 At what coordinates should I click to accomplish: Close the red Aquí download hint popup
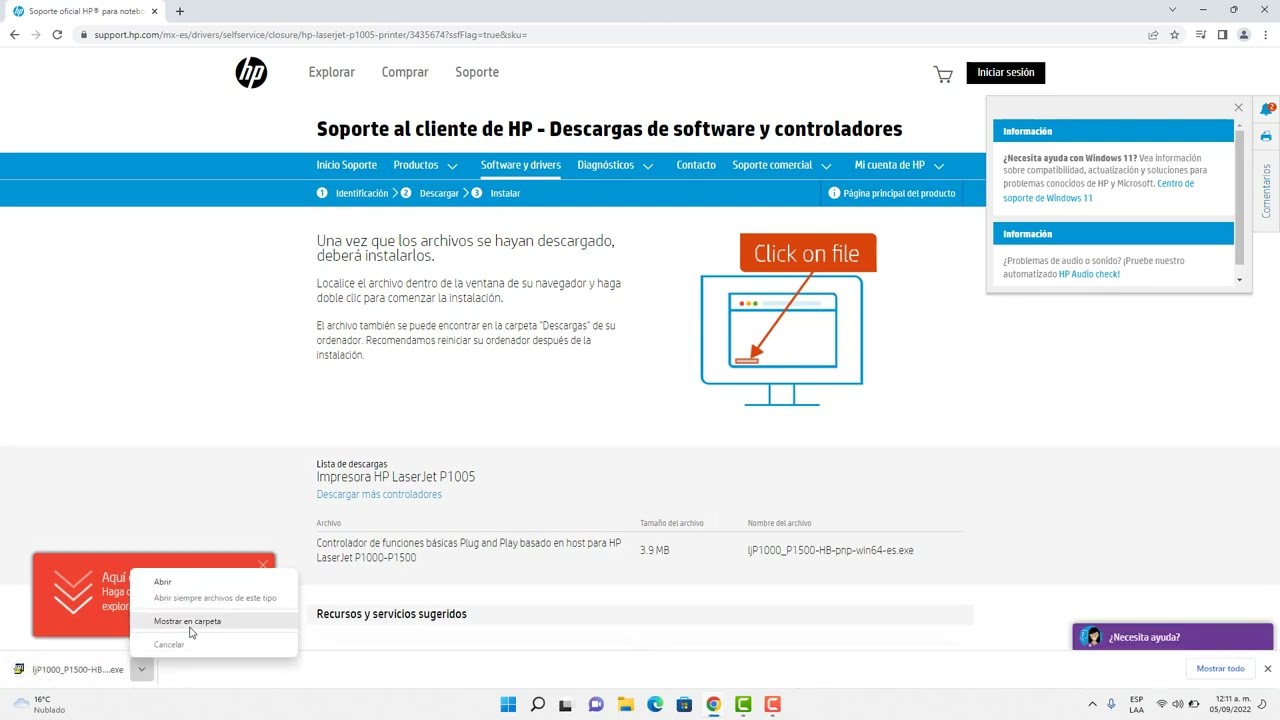(x=263, y=564)
